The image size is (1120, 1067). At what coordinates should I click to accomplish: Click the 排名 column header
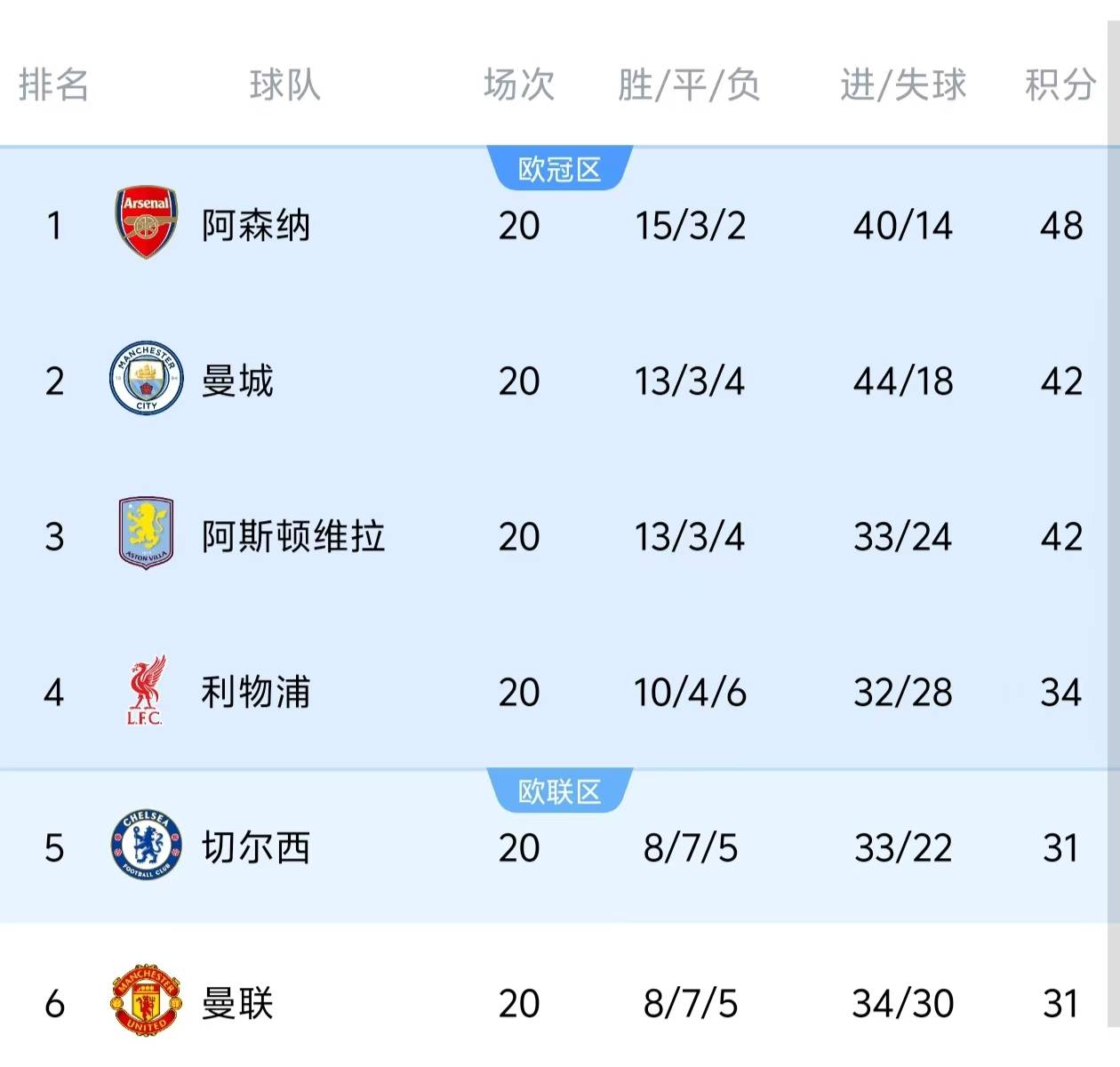(53, 85)
